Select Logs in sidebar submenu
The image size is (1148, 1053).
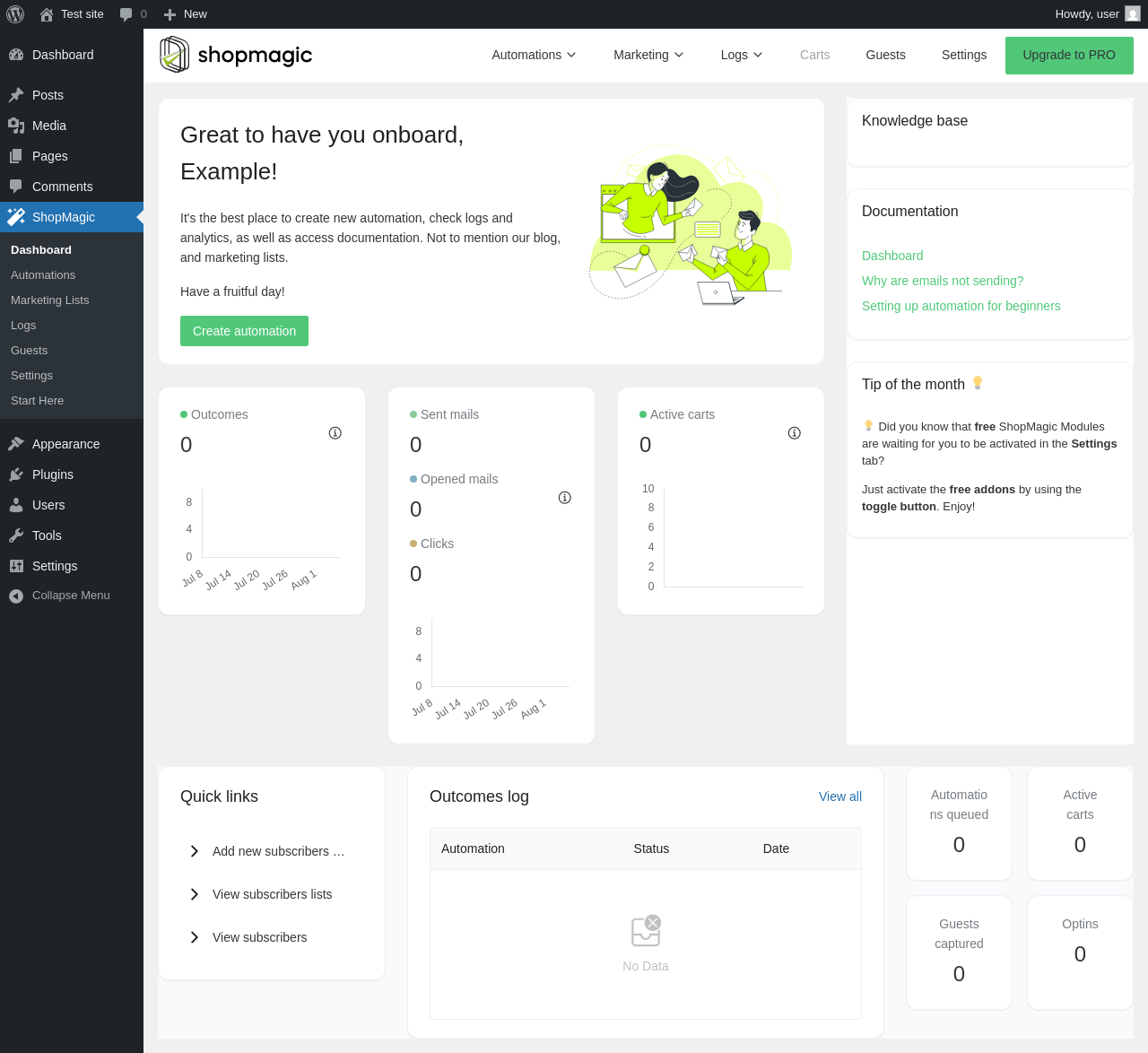(23, 326)
